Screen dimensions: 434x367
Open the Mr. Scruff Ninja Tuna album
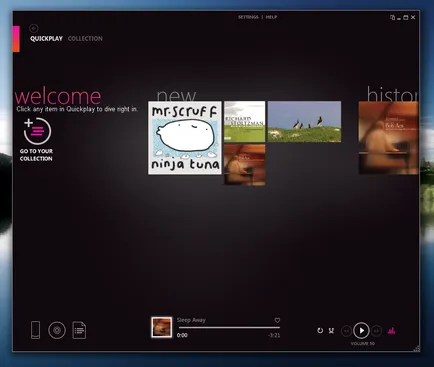(185, 138)
